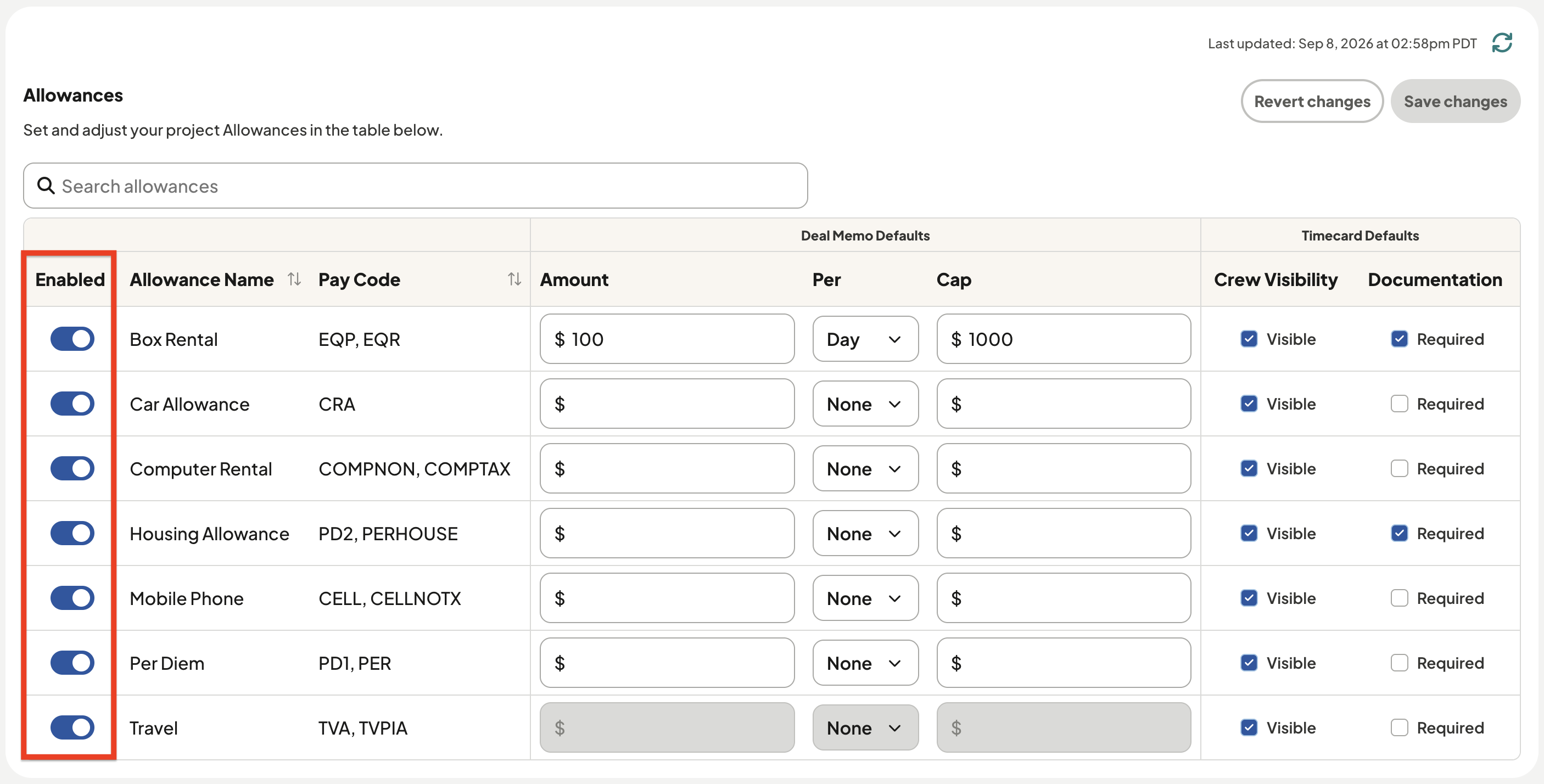This screenshot has height=784, width=1544.
Task: Turn off the Travel enabled switch
Action: pyautogui.click(x=72, y=727)
